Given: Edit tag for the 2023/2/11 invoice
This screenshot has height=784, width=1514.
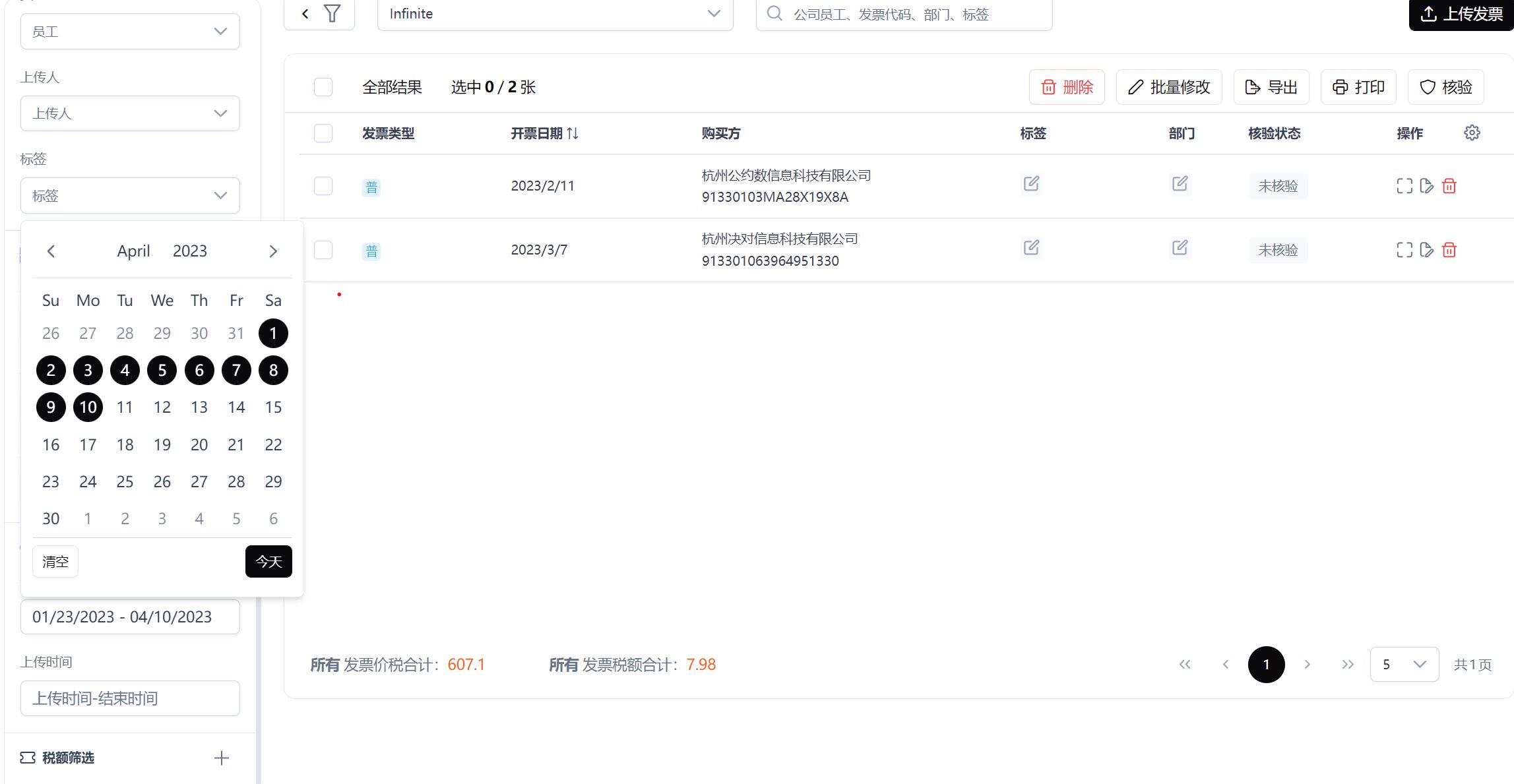Looking at the screenshot, I should [1032, 183].
